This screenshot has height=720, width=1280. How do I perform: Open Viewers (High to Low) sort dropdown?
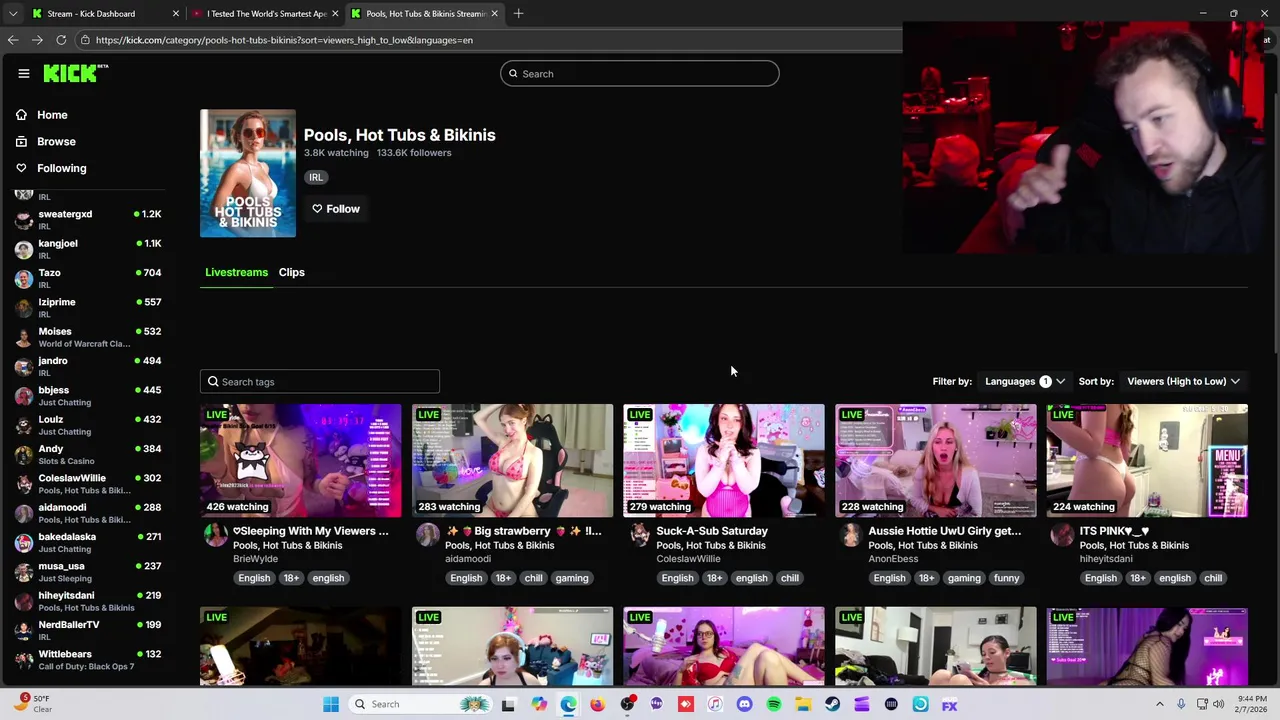pyautogui.click(x=1183, y=381)
